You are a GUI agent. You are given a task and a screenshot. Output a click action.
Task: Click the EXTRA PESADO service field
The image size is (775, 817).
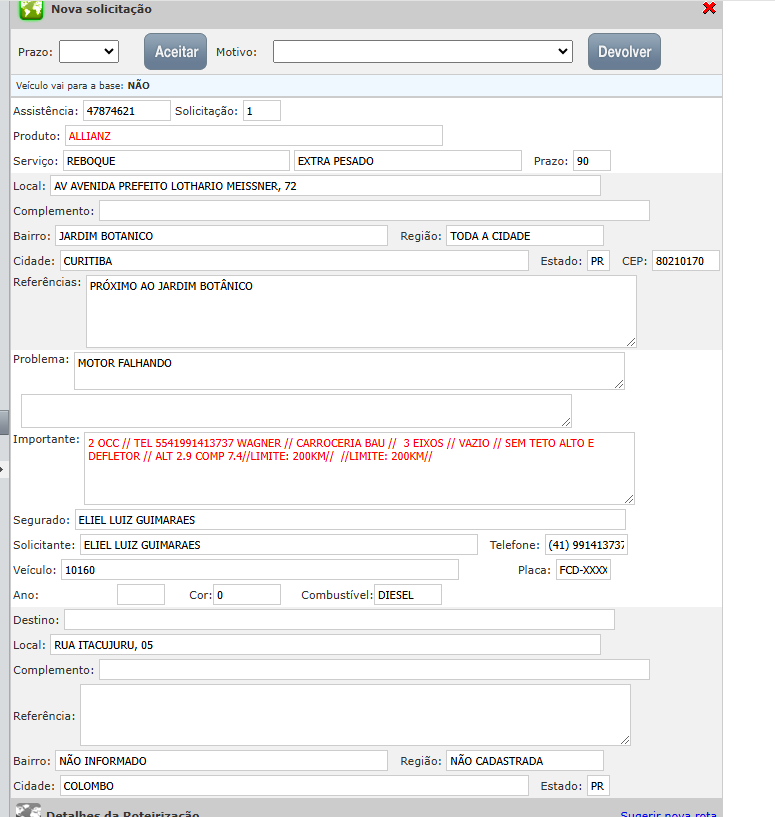[x=408, y=161]
